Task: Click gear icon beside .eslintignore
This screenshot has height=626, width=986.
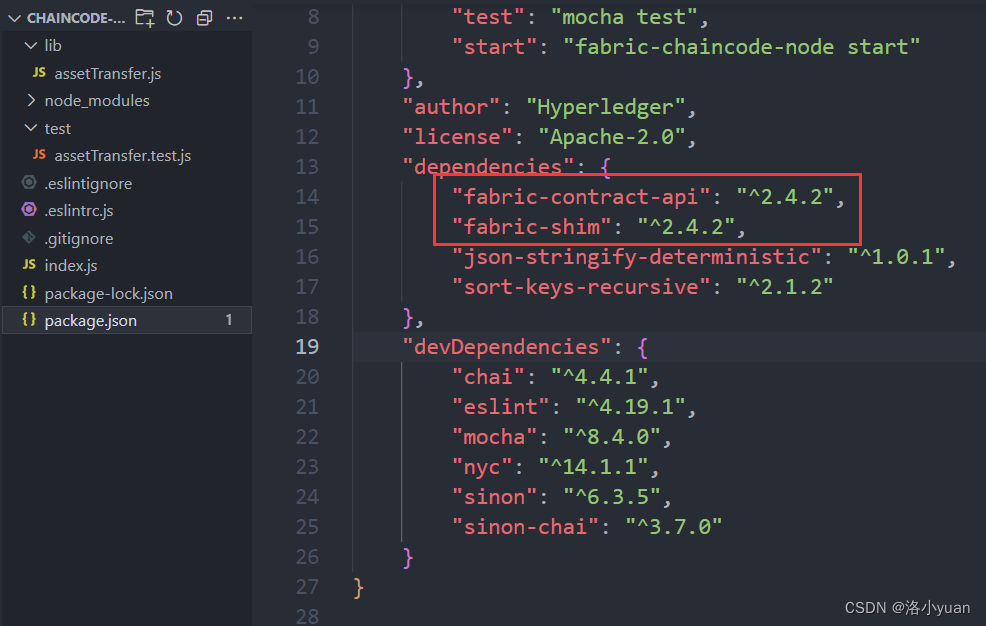Action: click(x=29, y=182)
